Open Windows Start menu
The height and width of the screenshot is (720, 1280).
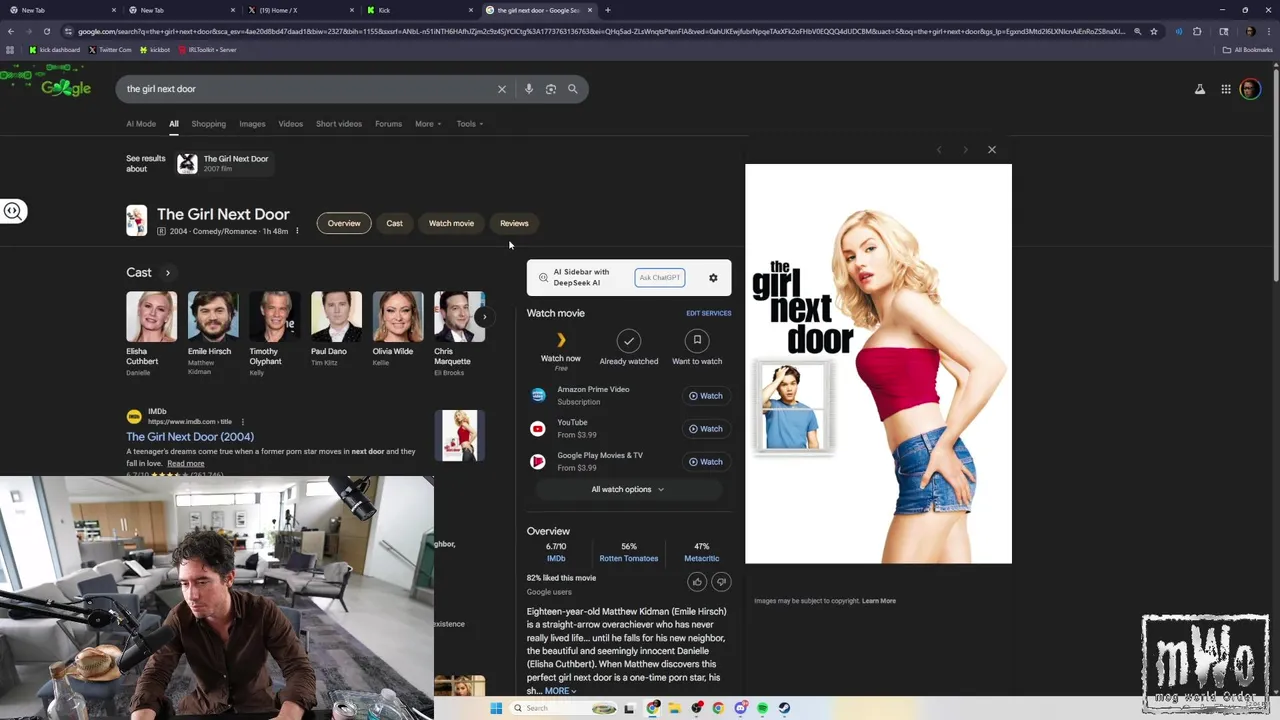pos(495,708)
